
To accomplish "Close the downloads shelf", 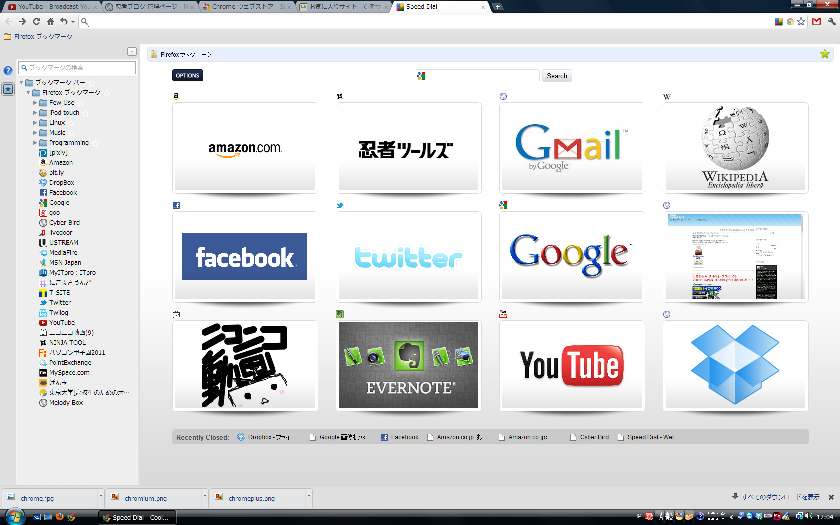I will coord(831,497).
